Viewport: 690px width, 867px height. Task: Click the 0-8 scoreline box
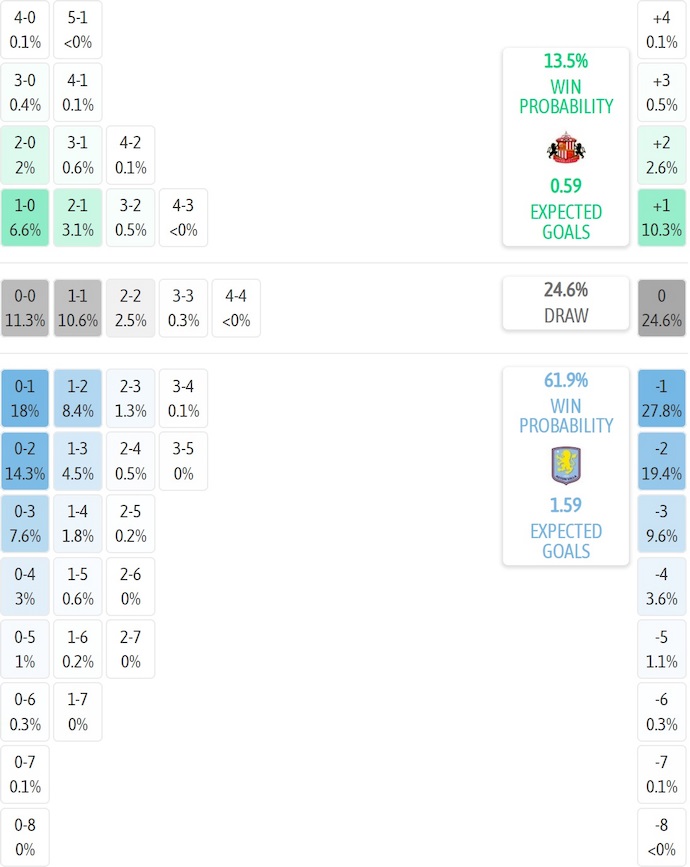pos(25,838)
